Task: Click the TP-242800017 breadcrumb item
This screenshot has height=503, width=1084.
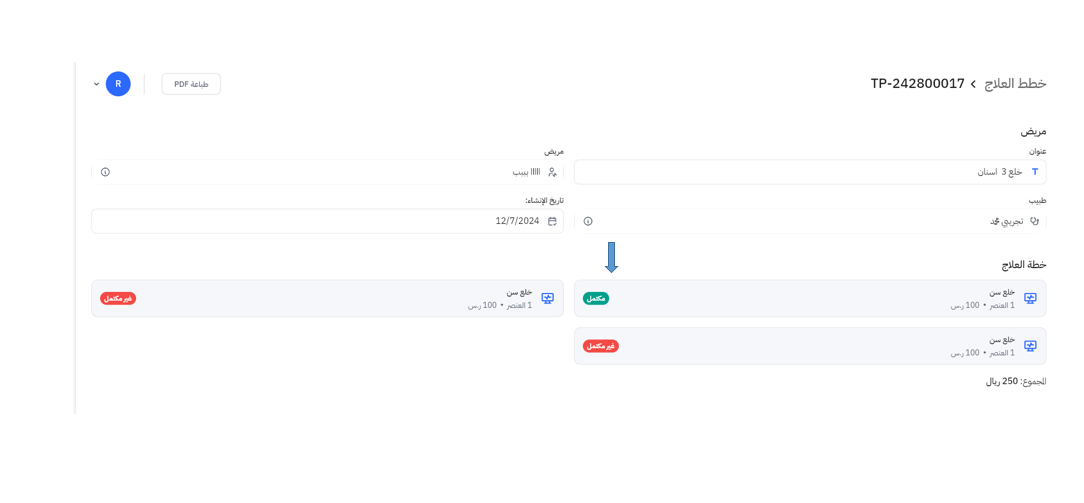Action: click(917, 84)
